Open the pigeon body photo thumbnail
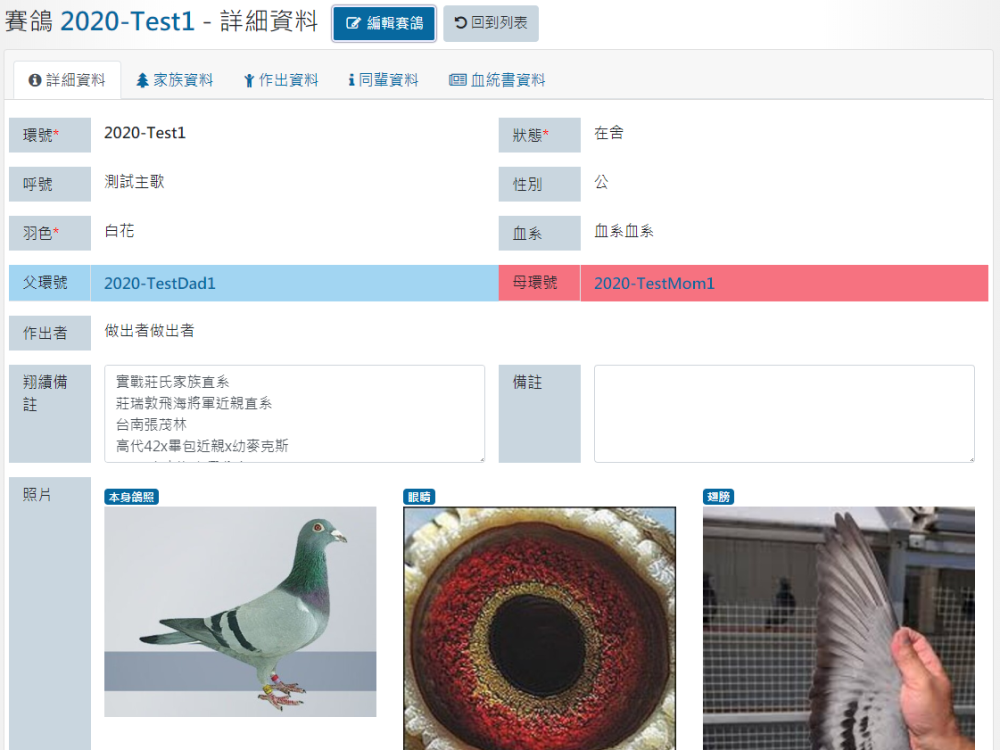This screenshot has height=750, width=1000. click(240, 611)
